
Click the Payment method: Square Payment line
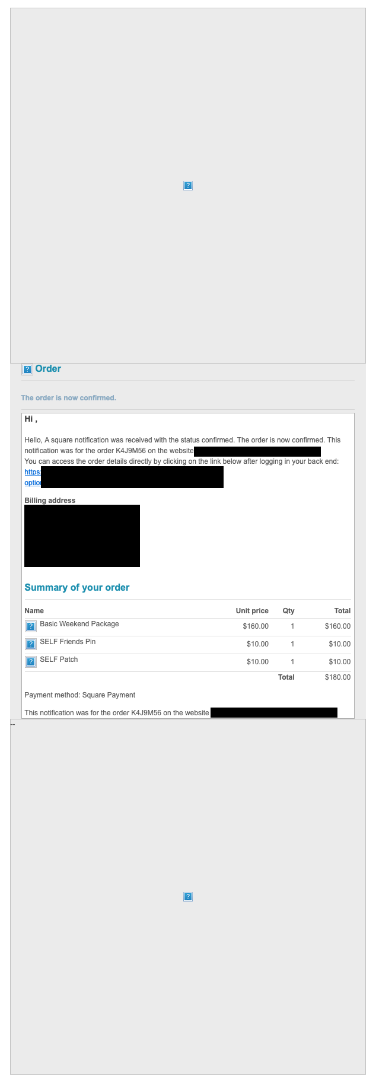(80, 695)
